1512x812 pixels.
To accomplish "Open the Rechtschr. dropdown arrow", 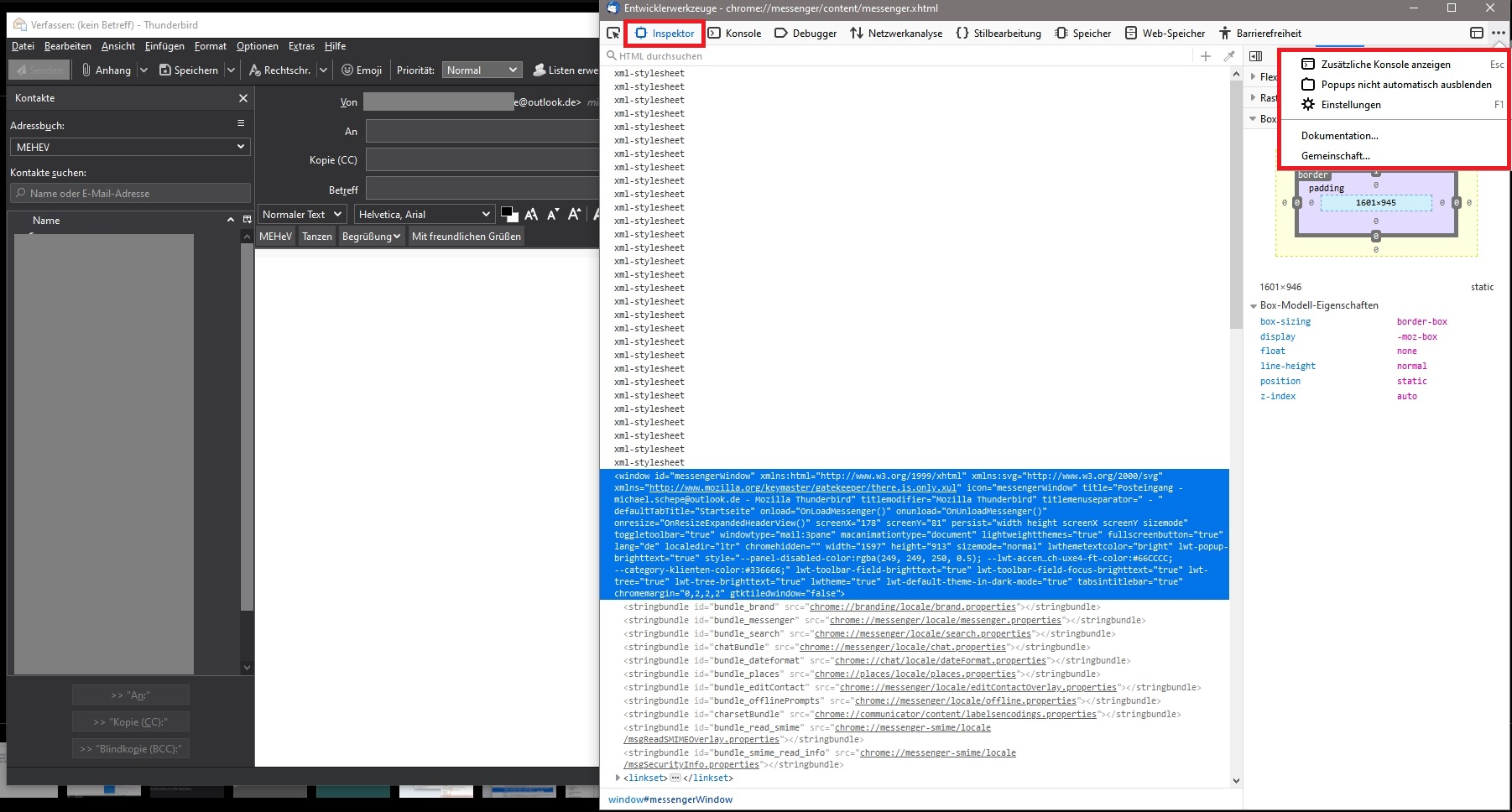I will pos(323,70).
